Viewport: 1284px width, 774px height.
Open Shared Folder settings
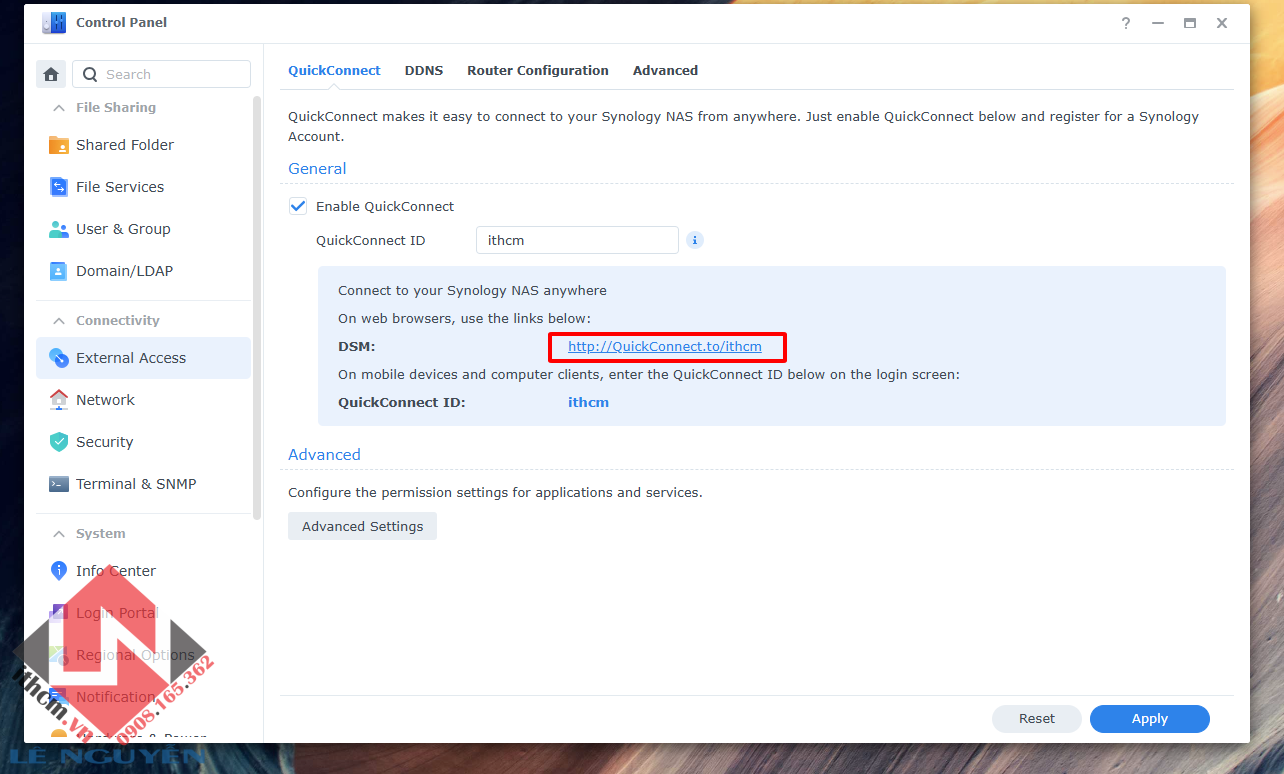pyautogui.click(x=144, y=145)
